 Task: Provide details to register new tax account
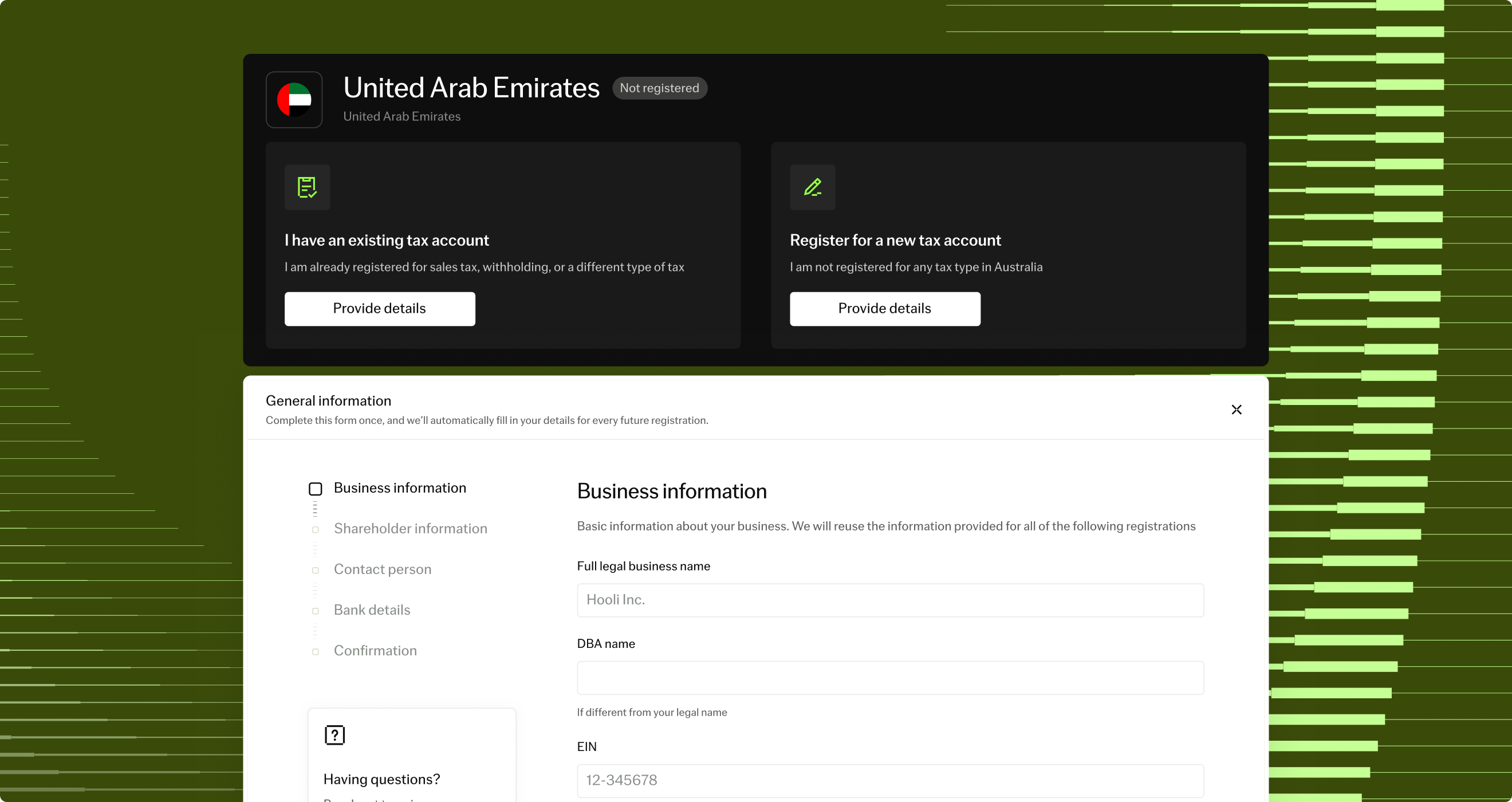[884, 309]
